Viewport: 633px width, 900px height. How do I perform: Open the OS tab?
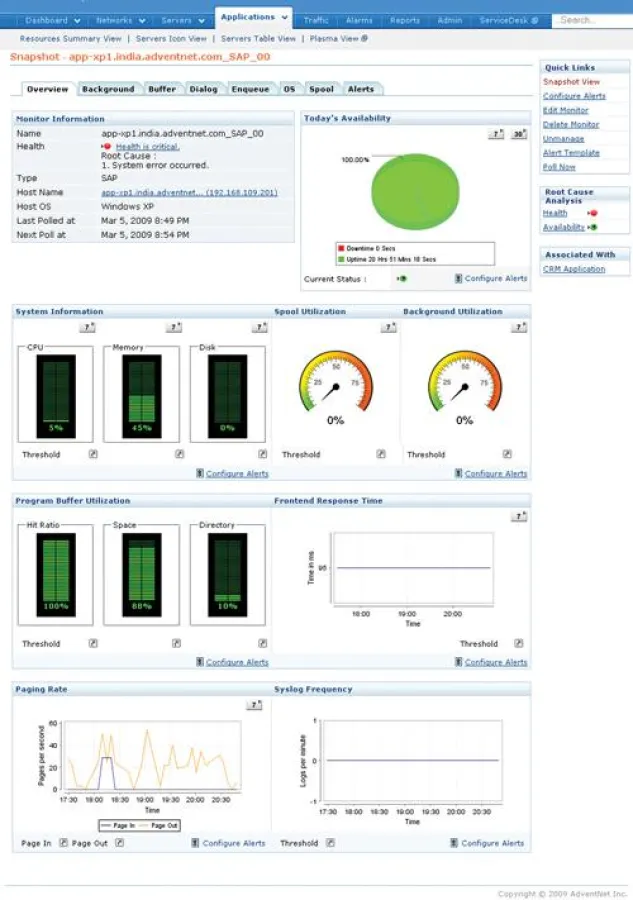[289, 89]
